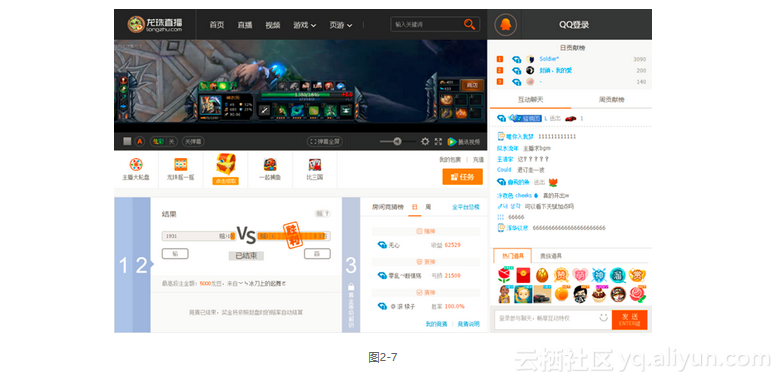Switch to the 周贡献榜 tab
The image size is (782, 382).
pyautogui.click(x=611, y=100)
